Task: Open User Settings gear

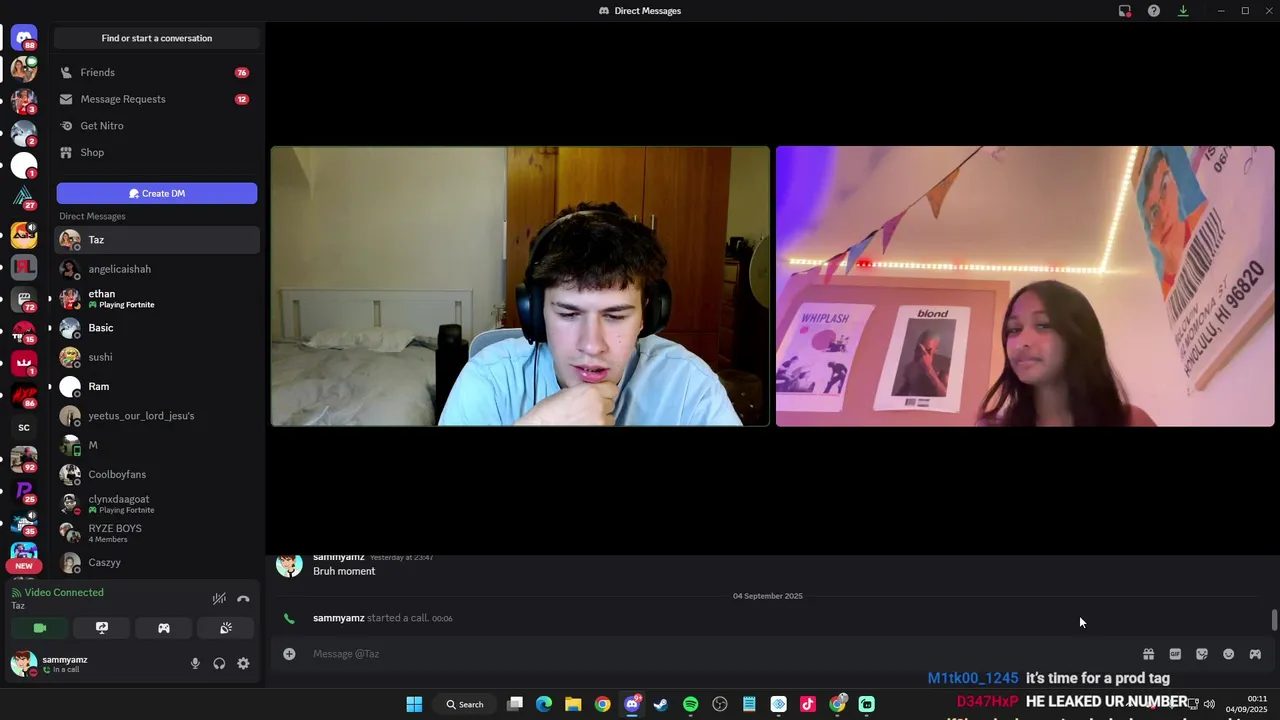Action: tap(243, 664)
